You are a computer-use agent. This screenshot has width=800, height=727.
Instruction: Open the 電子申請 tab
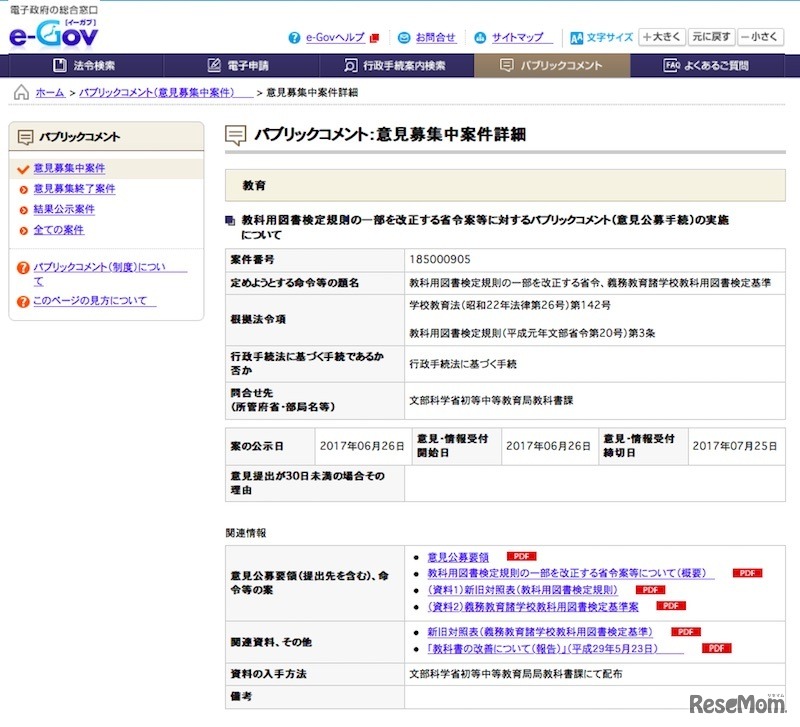coord(238,66)
